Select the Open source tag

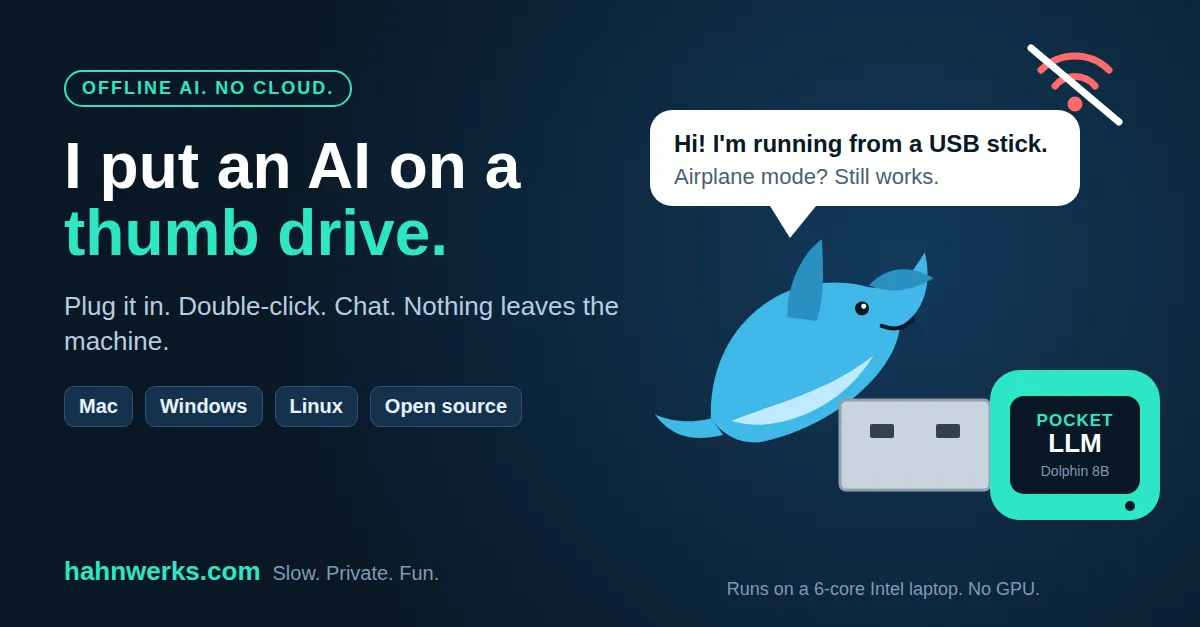446,406
